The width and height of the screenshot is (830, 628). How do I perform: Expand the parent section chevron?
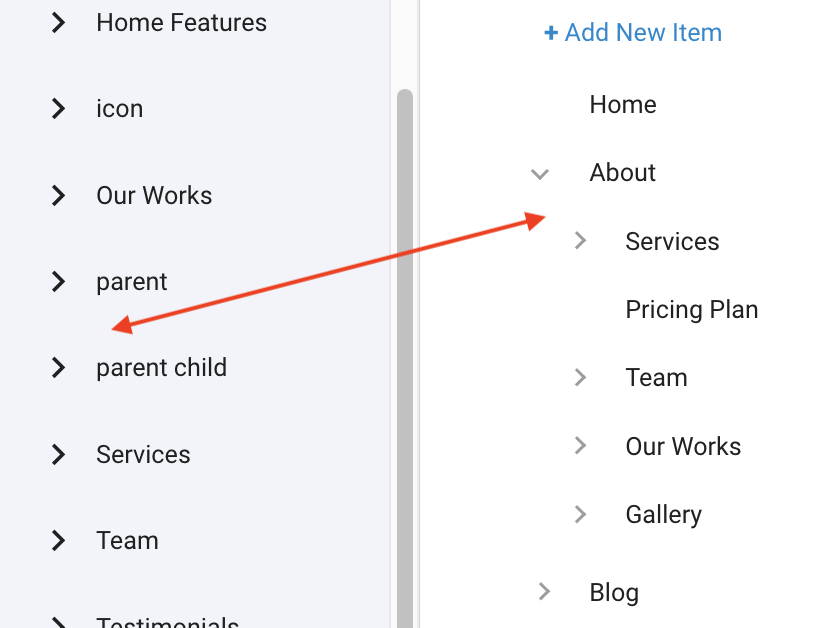[x=58, y=282]
